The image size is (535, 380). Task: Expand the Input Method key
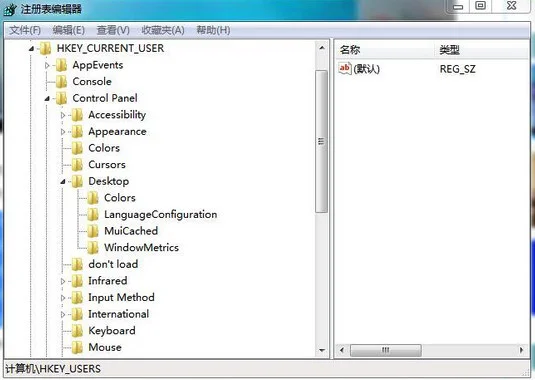click(63, 298)
